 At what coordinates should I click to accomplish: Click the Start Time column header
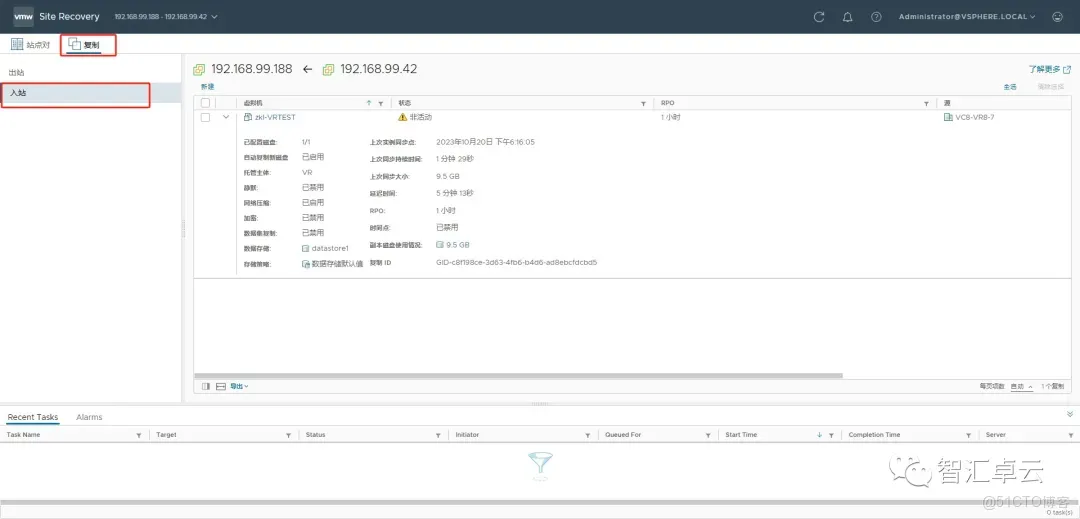click(740, 435)
